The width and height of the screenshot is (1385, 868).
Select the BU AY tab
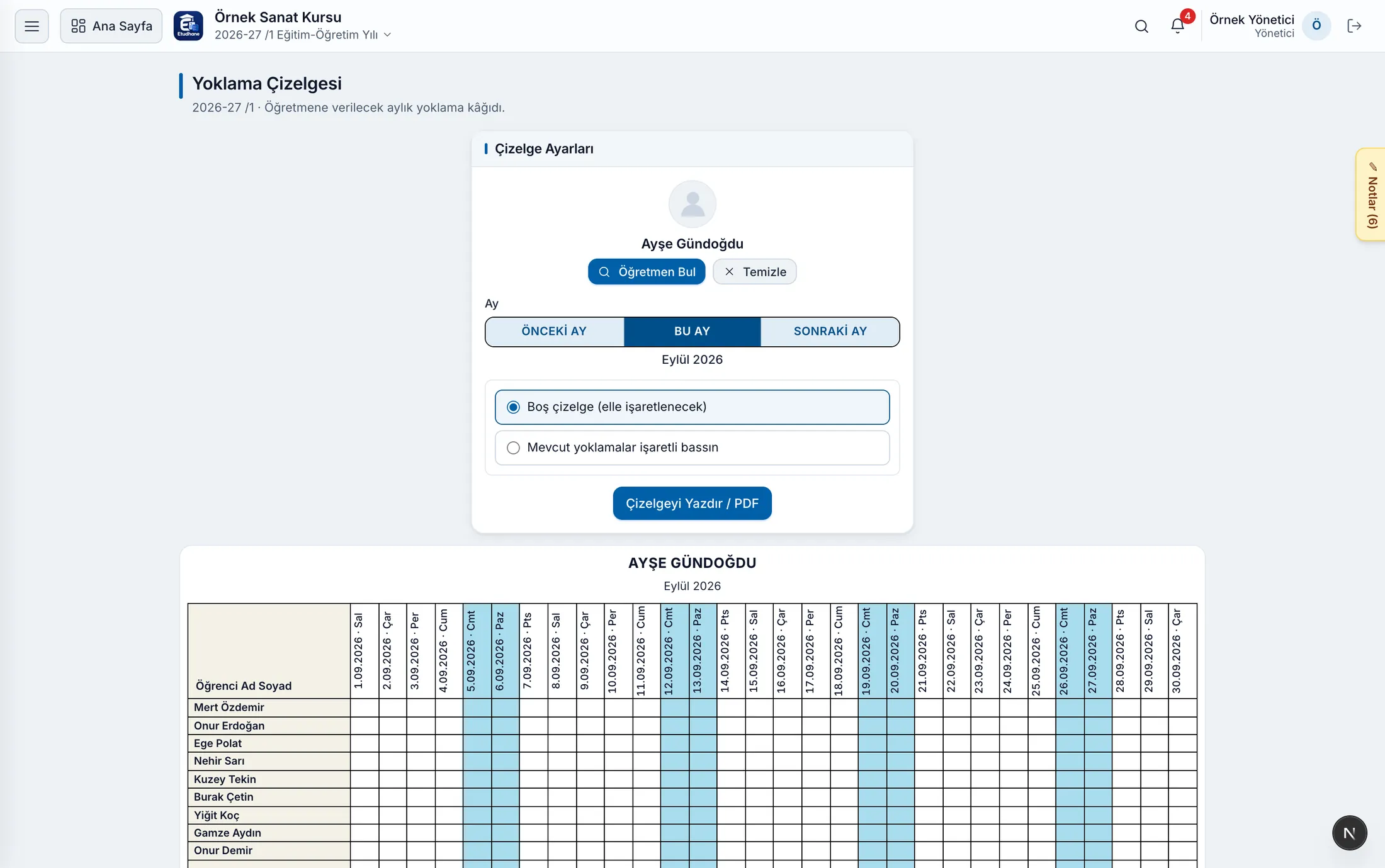tap(692, 331)
